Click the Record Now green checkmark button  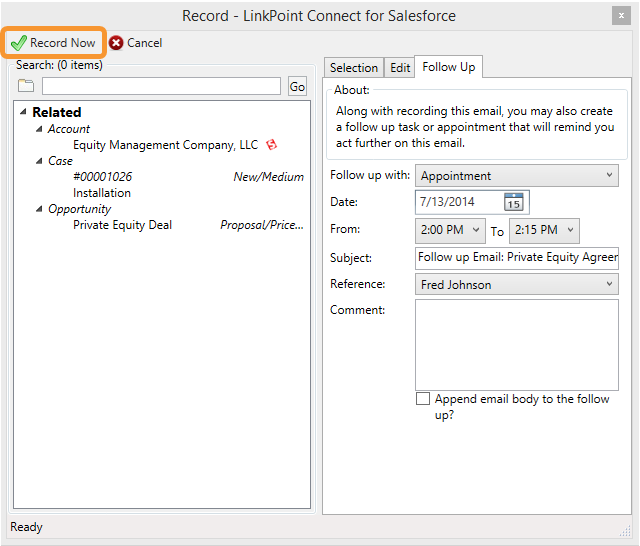coord(53,42)
